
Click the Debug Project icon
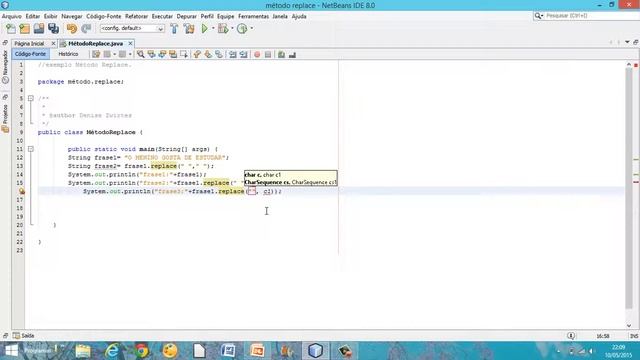(223, 28)
